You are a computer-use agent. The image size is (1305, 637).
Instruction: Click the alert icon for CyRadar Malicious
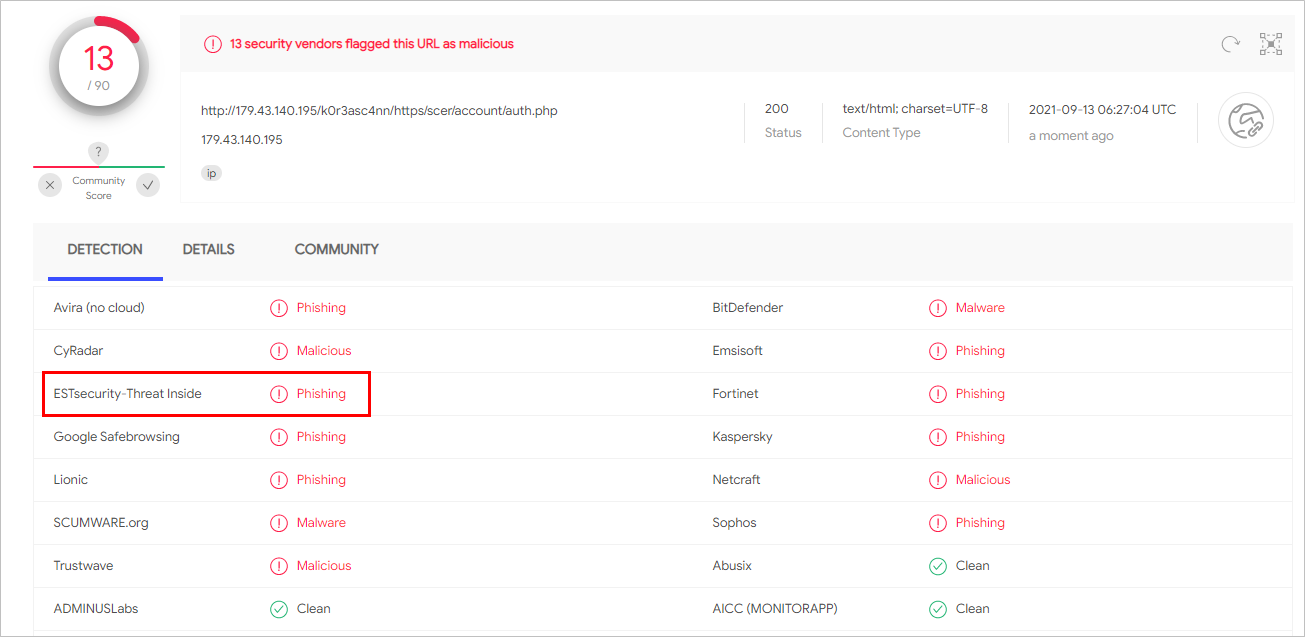(x=279, y=351)
